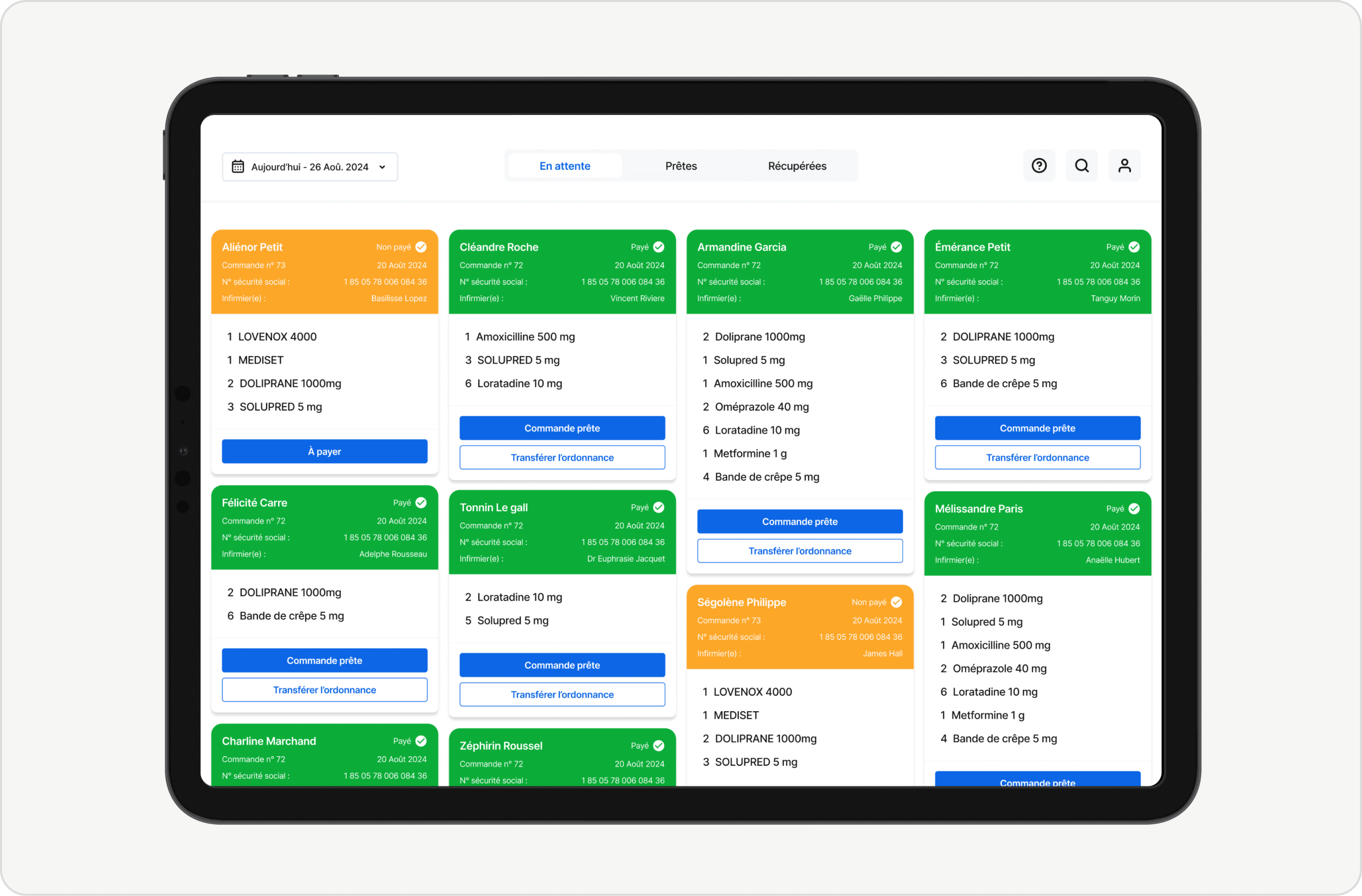Select Amoxicilline 500 mg in Cléandre Roche's order
Viewport: 1362px width, 896px height.
tap(525, 337)
